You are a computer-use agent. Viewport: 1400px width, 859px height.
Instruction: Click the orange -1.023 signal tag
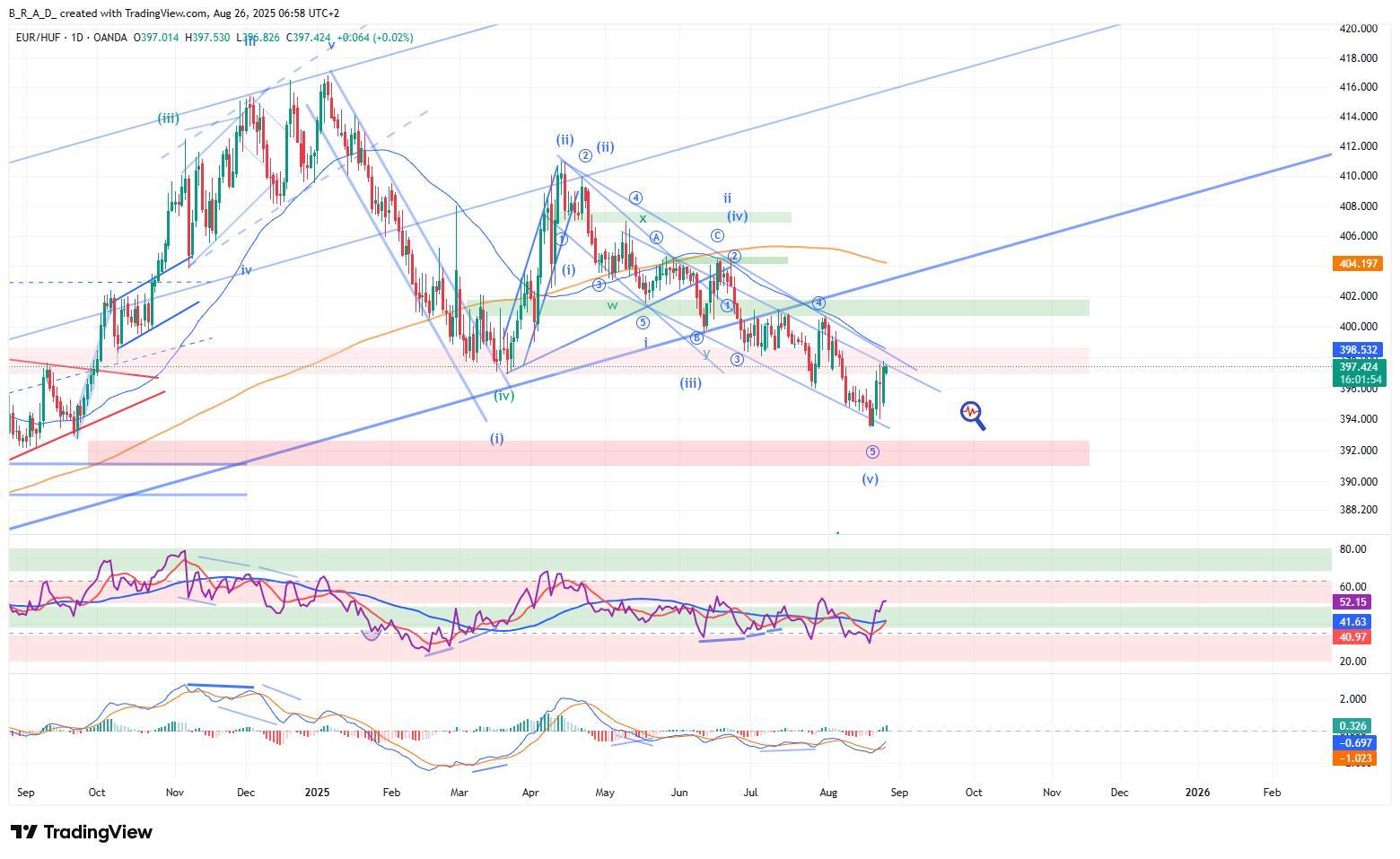tap(1355, 758)
